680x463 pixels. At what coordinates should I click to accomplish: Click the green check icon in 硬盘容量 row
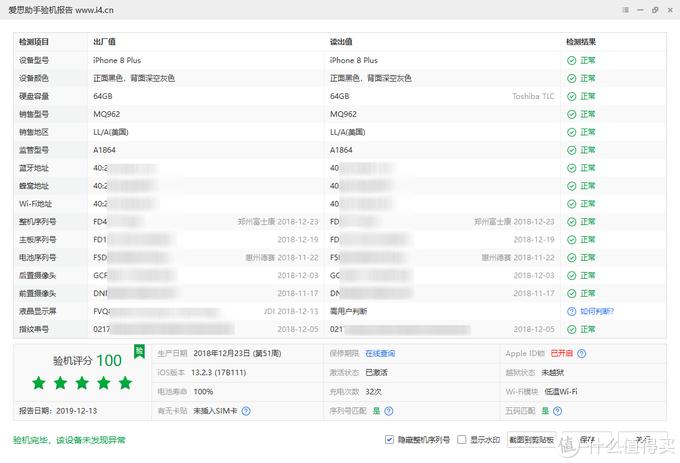pos(572,96)
